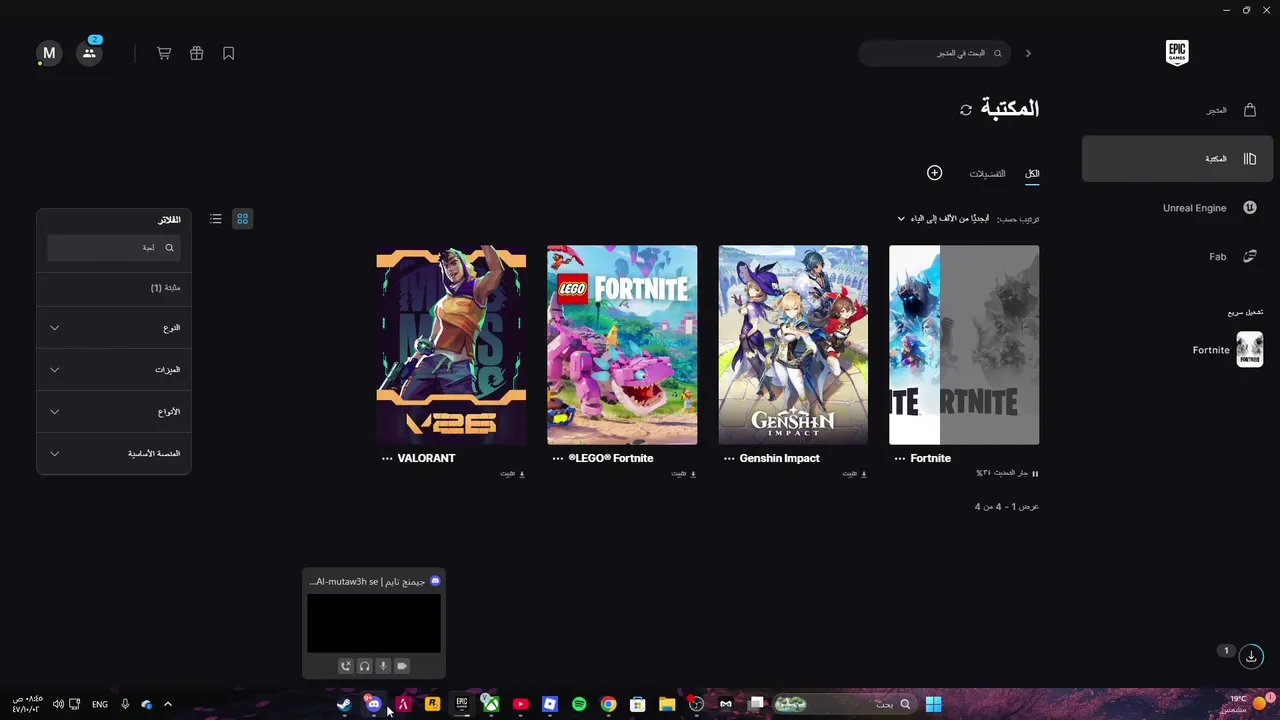
Task: Open Xbox app from the taskbar
Action: point(491,704)
